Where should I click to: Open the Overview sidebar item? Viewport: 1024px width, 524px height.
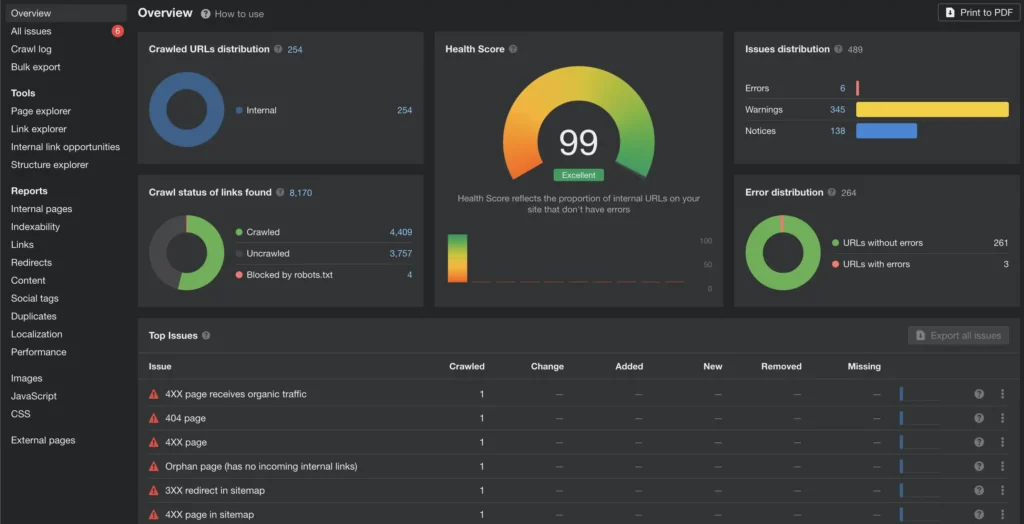pyautogui.click(x=64, y=13)
